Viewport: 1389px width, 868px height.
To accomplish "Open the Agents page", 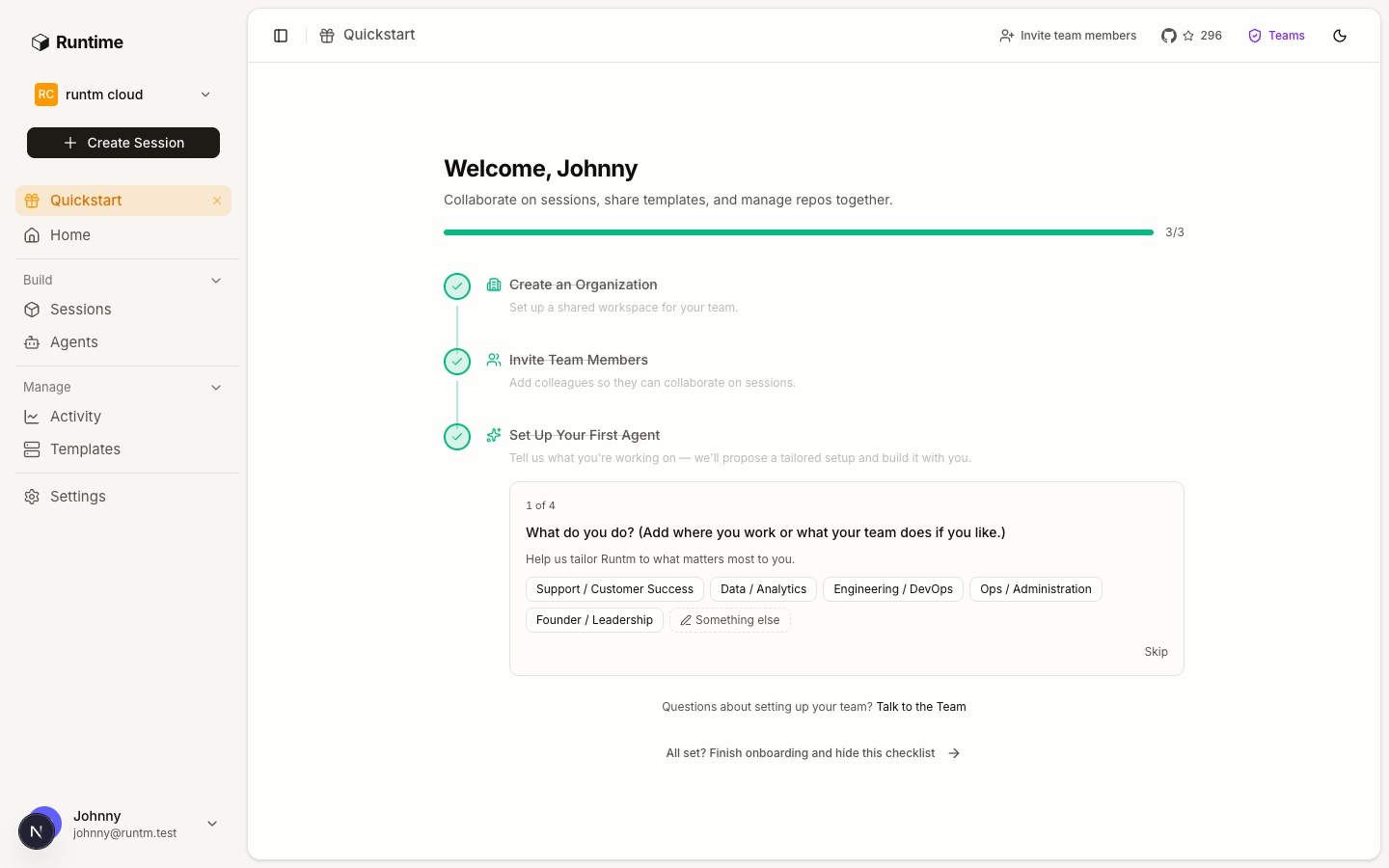I will (x=123, y=342).
